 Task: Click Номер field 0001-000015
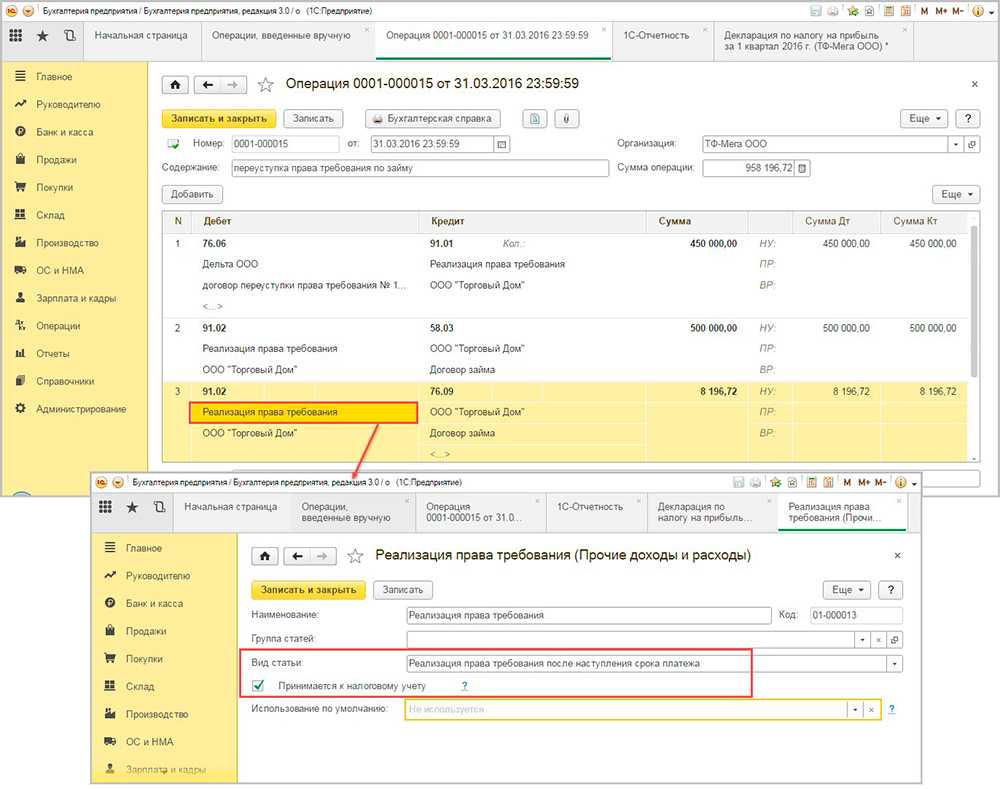point(285,144)
